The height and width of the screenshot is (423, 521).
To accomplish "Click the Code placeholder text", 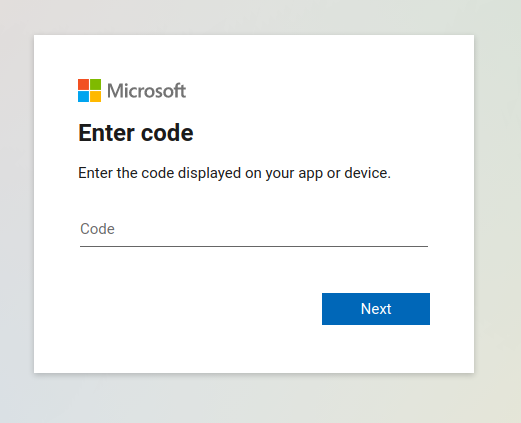I will 97,229.
